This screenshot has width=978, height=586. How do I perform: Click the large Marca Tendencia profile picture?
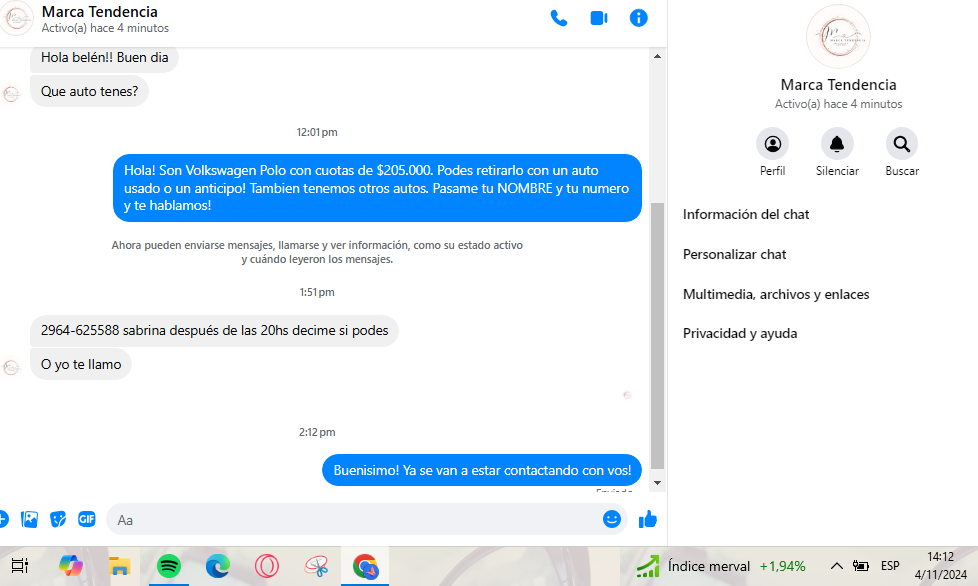(x=838, y=36)
